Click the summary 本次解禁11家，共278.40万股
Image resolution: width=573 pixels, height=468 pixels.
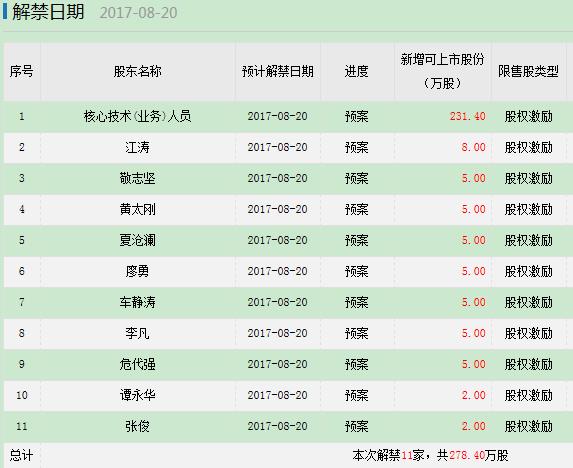430,455
